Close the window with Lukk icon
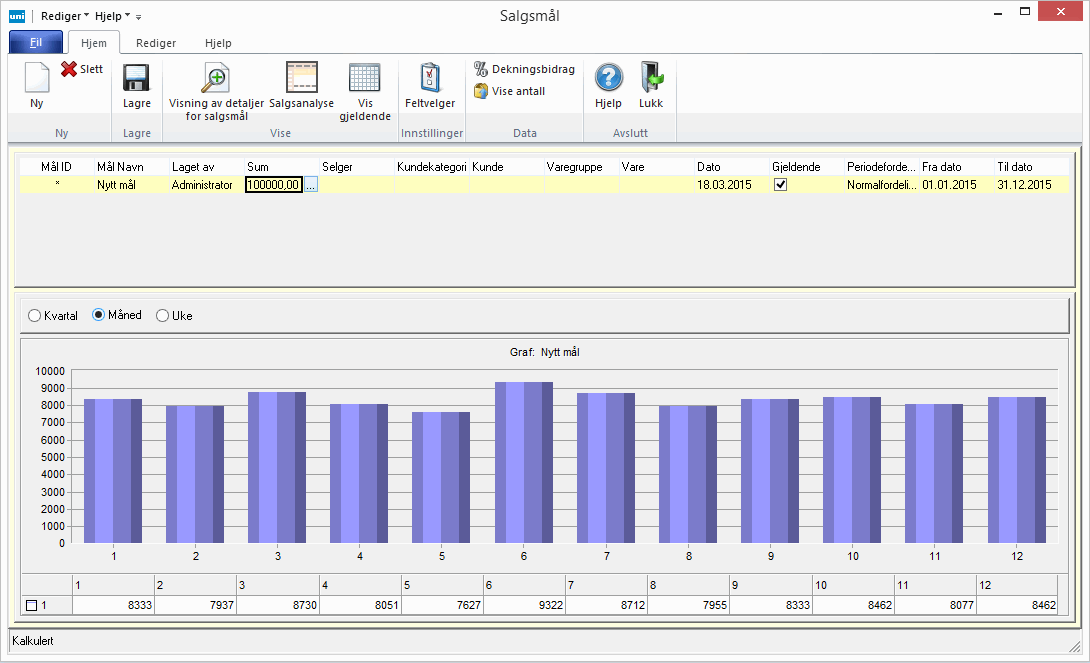Viewport: 1090px width, 663px height. click(x=651, y=78)
